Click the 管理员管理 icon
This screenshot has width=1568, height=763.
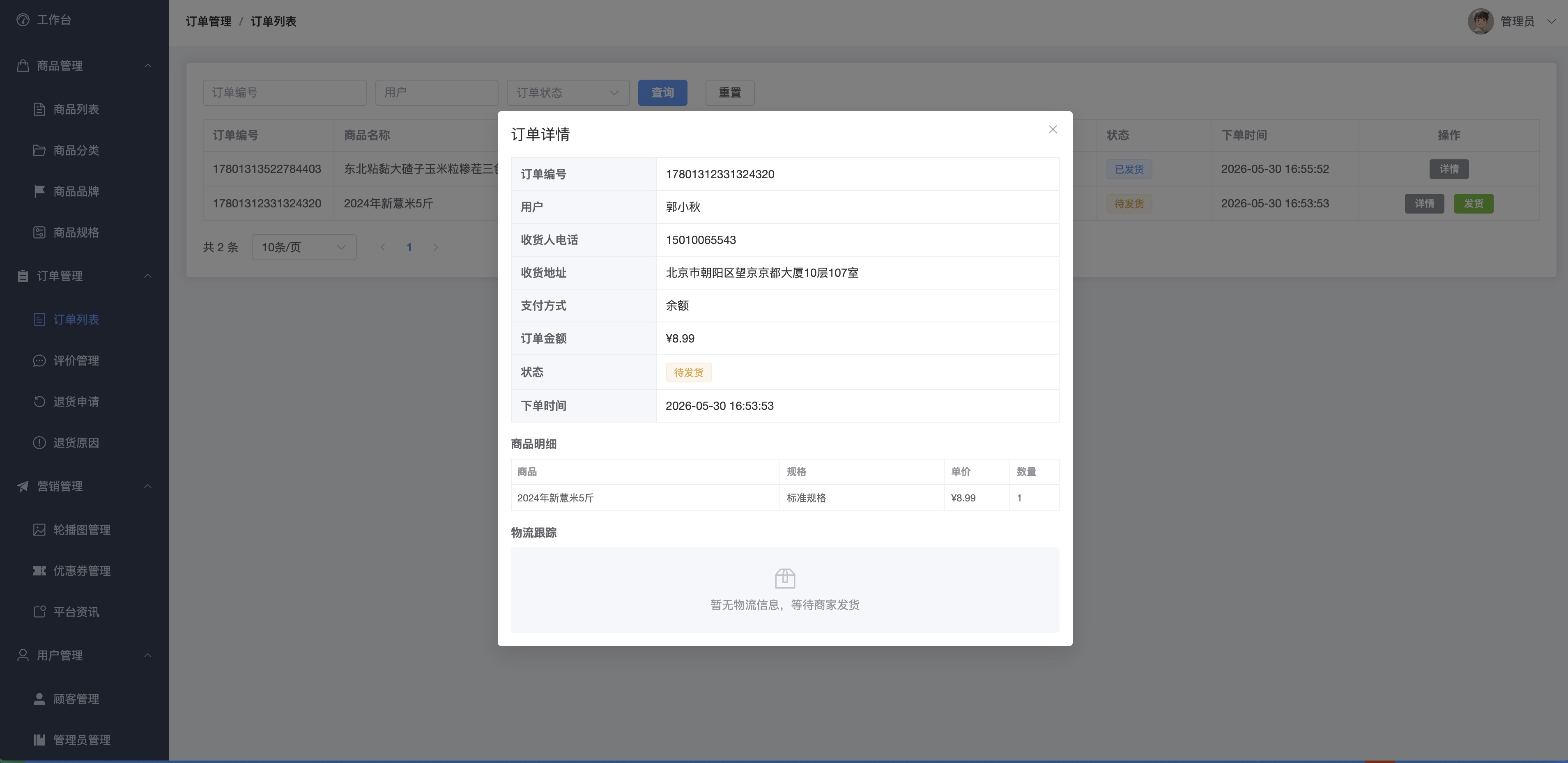point(39,740)
